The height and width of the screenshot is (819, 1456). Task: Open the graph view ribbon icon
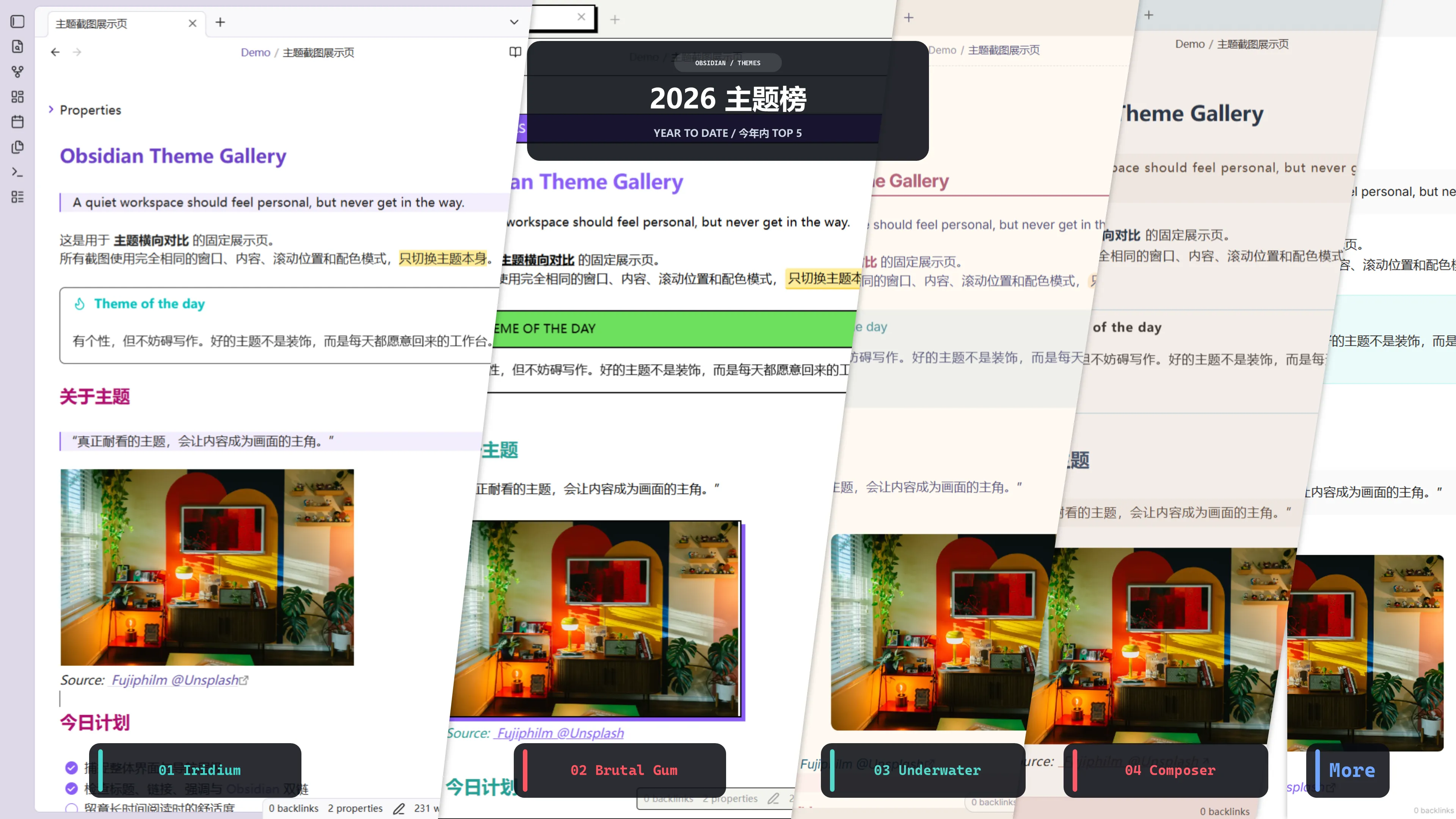pyautogui.click(x=17, y=72)
